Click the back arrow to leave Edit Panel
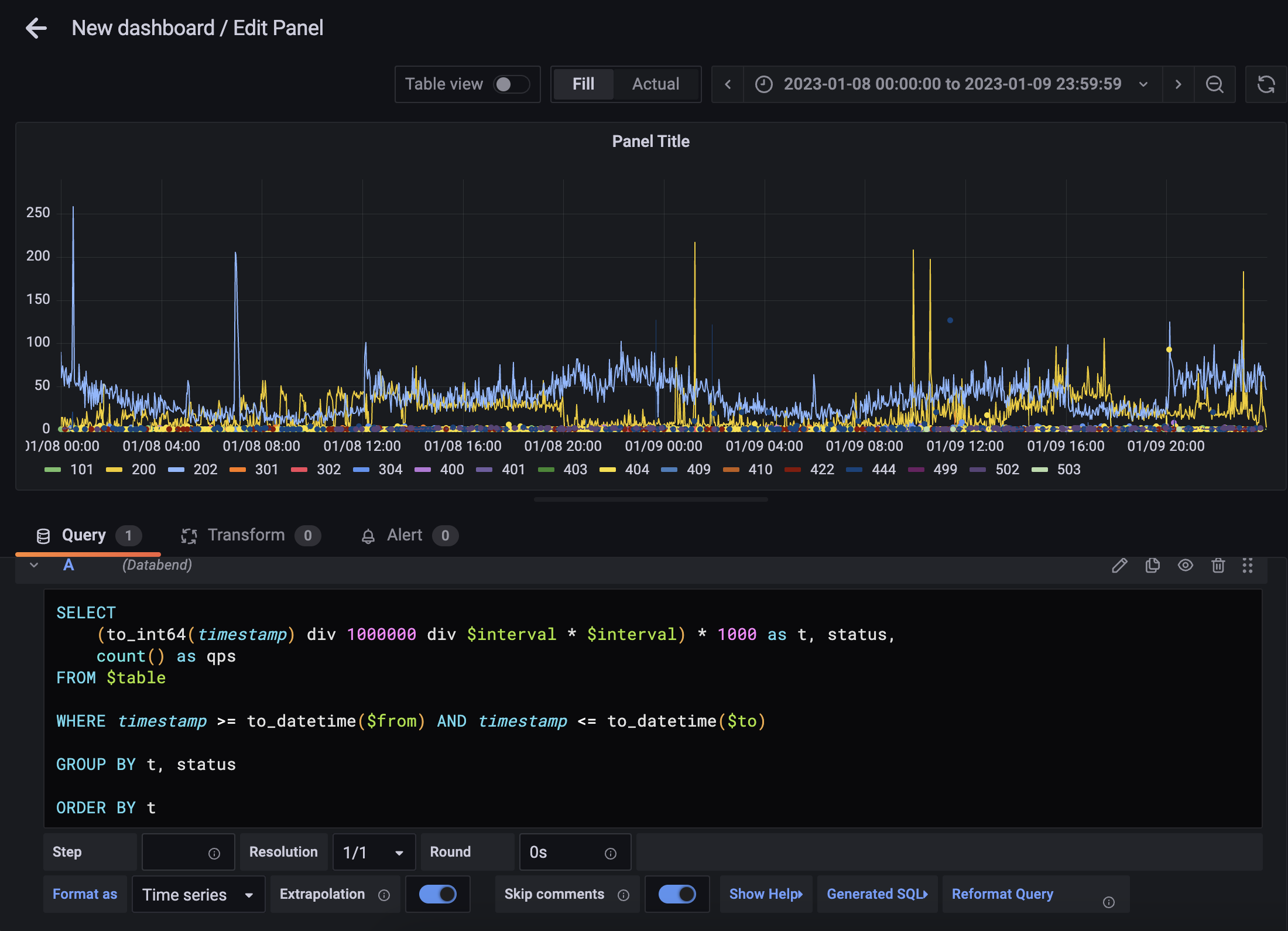The height and width of the screenshot is (931, 1288). (36, 28)
